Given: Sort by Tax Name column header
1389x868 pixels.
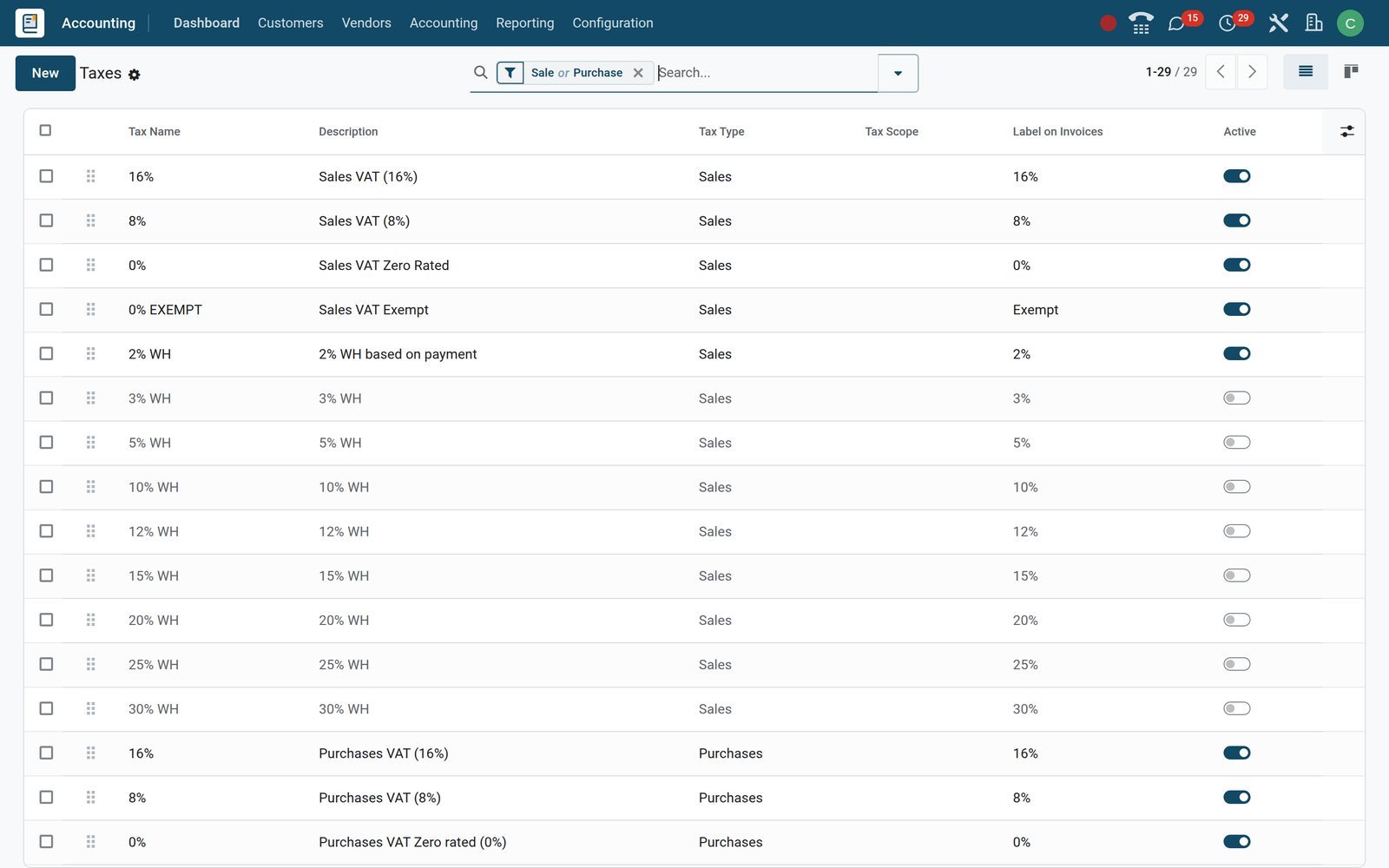Looking at the screenshot, I should click(155, 131).
